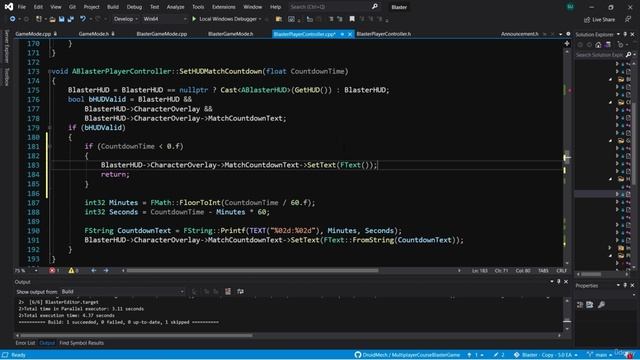Image resolution: width=640 pixels, height=360 pixels.
Task: Click the Property Pages wrench icon
Action: point(601,304)
